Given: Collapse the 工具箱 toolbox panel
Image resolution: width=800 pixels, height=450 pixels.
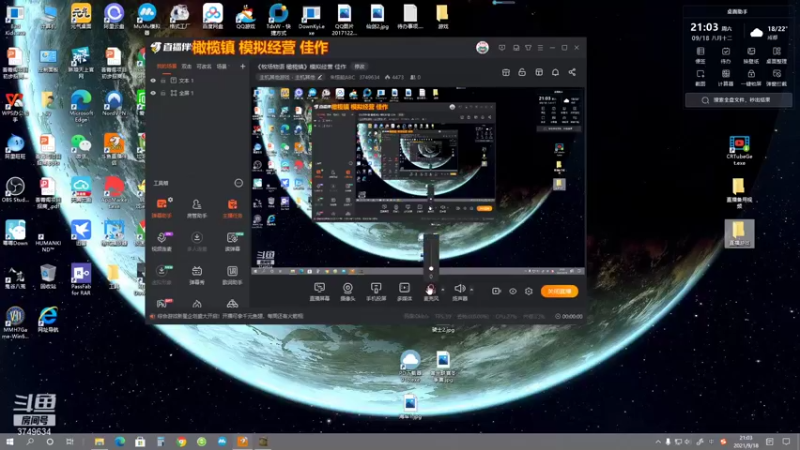Looking at the screenshot, I should [x=238, y=183].
